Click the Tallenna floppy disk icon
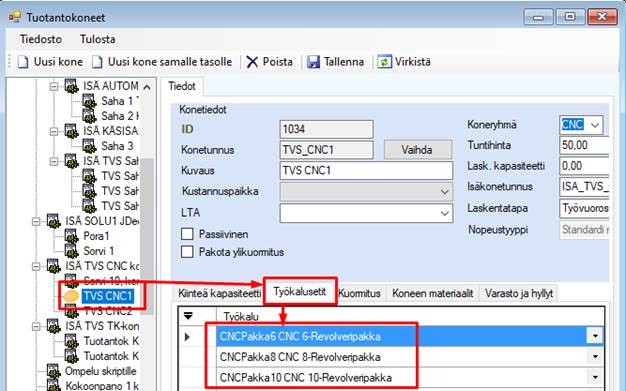Viewport: 626px width, 391px height. (x=313, y=62)
